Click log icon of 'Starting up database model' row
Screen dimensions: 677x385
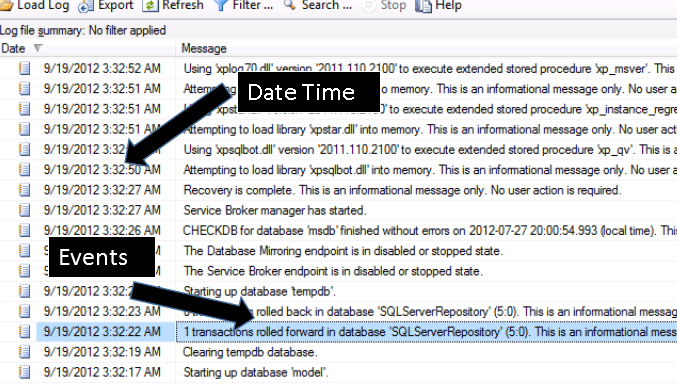(x=24, y=372)
